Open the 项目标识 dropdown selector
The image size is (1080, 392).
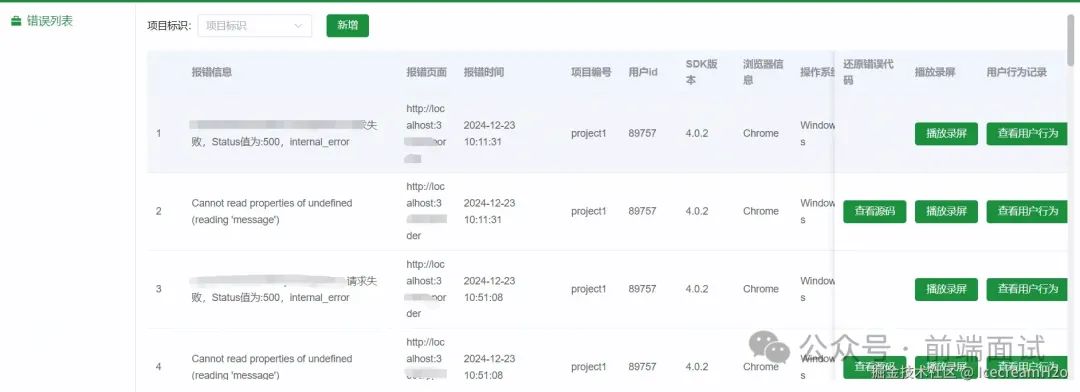254,25
